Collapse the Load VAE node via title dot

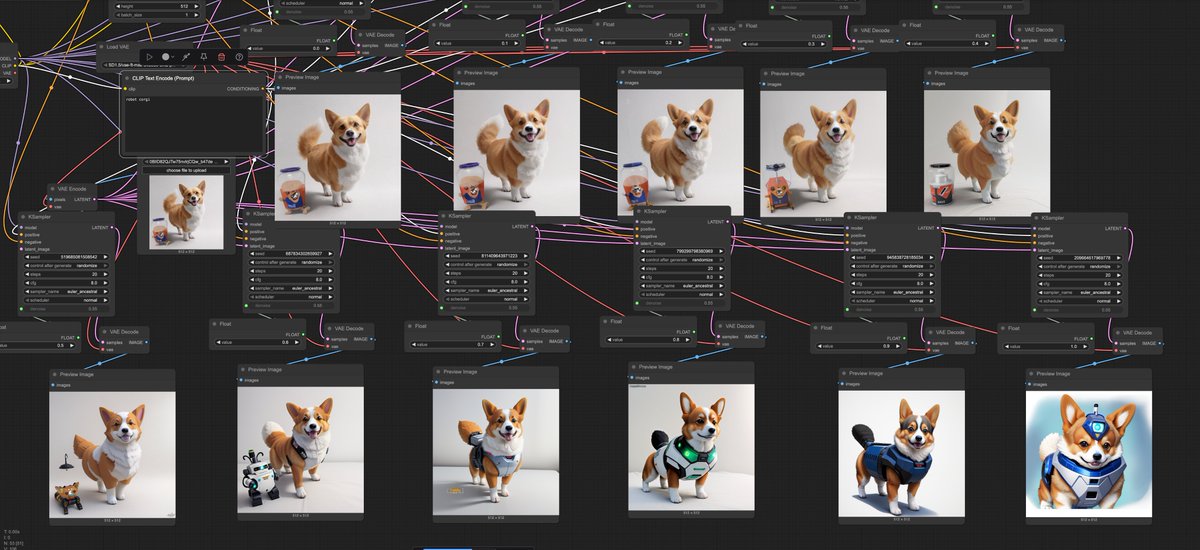coord(103,47)
